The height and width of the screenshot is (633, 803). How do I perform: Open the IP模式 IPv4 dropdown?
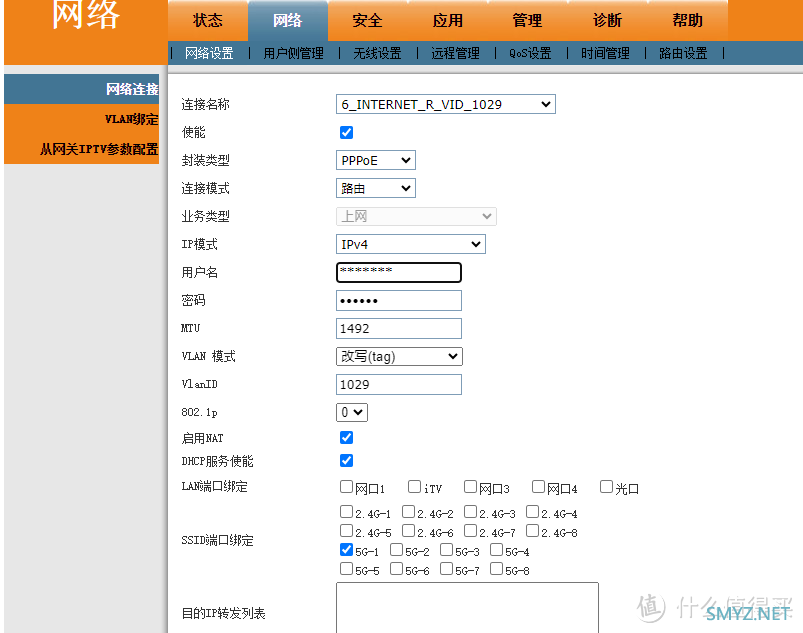point(410,244)
